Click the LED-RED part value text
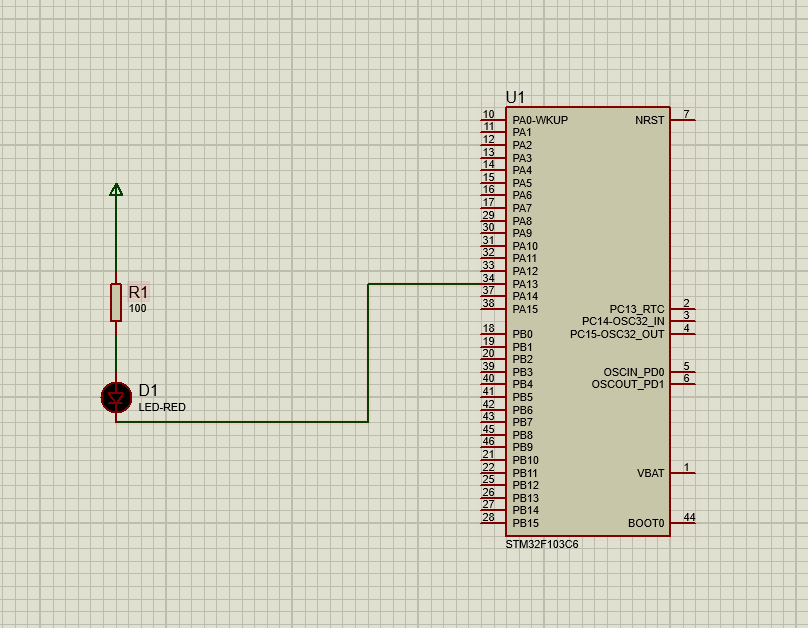This screenshot has width=808, height=628. pyautogui.click(x=162, y=407)
